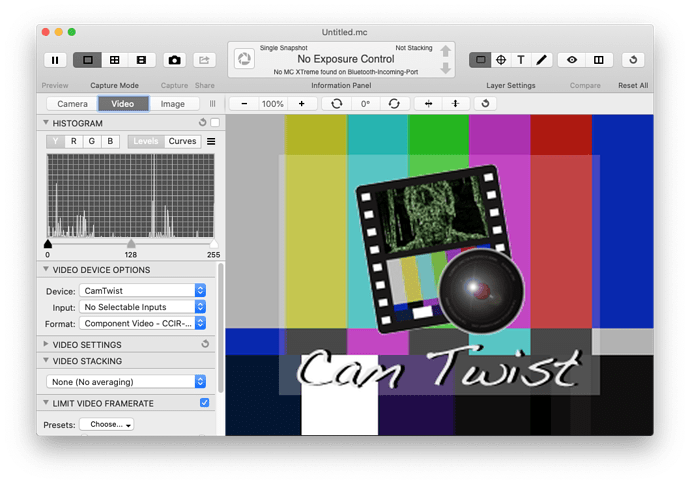Expand the VIDEO SETTINGS section
This screenshot has width=690, height=484.
coord(46,344)
